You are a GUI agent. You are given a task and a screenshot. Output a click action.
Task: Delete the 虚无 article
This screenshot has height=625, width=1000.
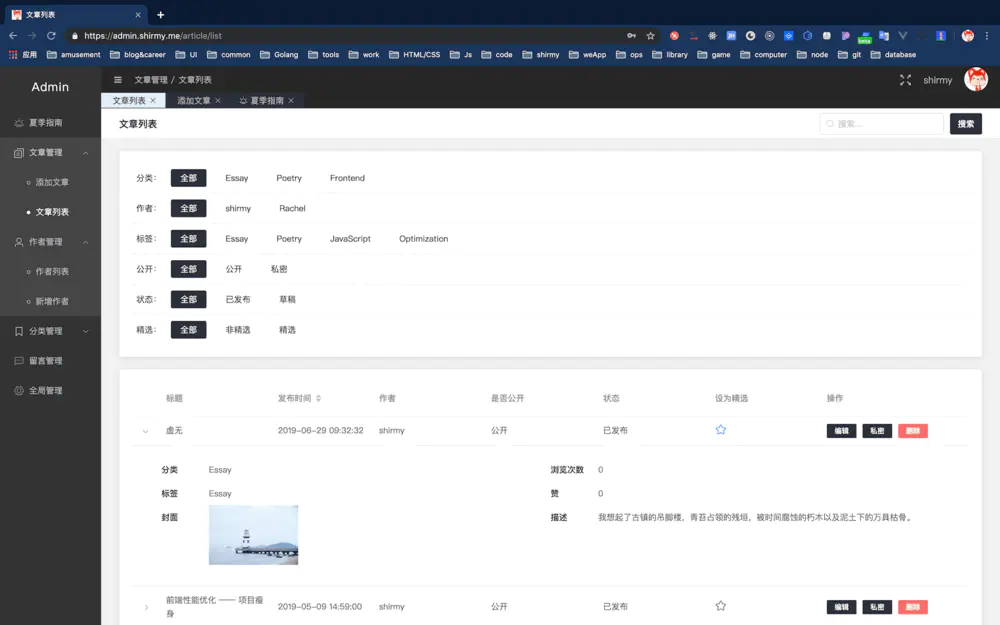[913, 430]
